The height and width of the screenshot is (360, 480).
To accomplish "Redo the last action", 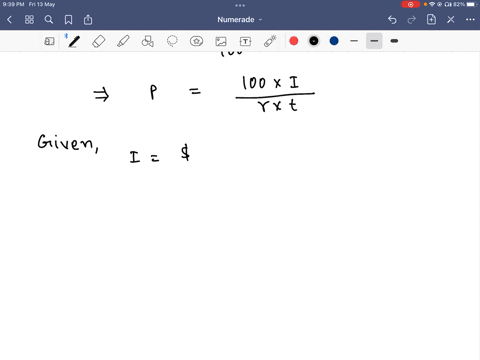I will point(412,20).
